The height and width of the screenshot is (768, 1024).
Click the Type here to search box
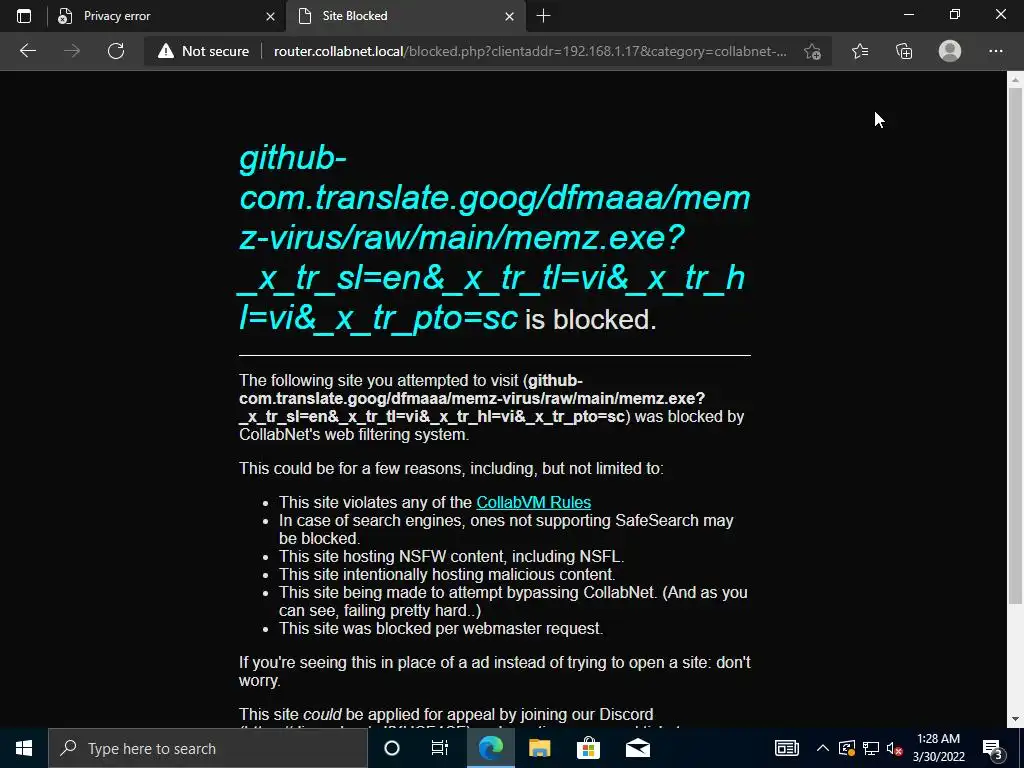click(208, 748)
